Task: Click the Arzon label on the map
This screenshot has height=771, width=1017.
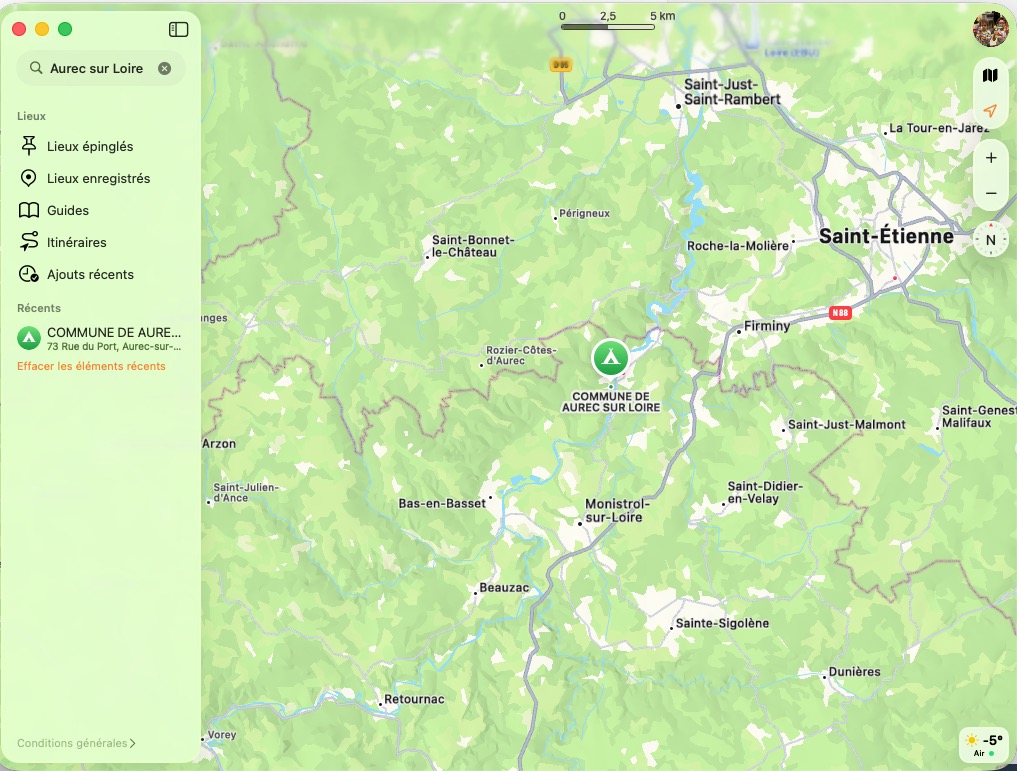Action: 219,444
